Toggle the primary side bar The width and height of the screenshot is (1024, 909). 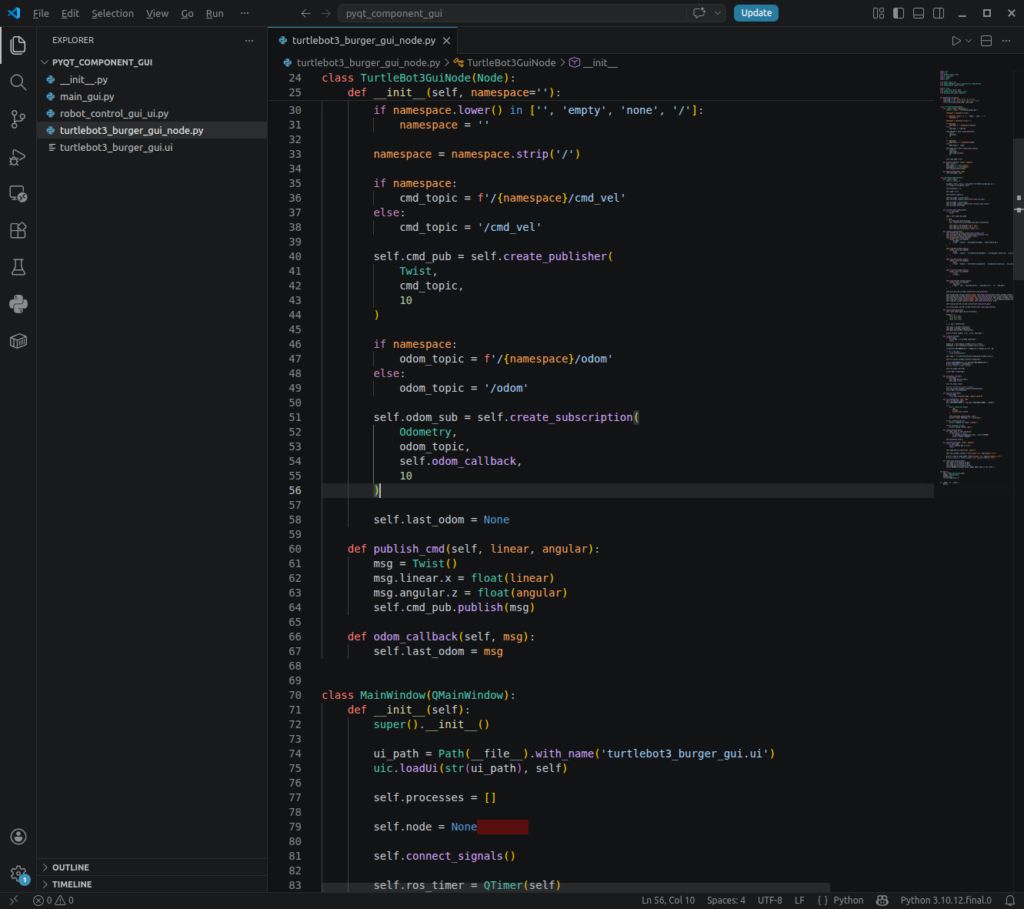[x=899, y=13]
